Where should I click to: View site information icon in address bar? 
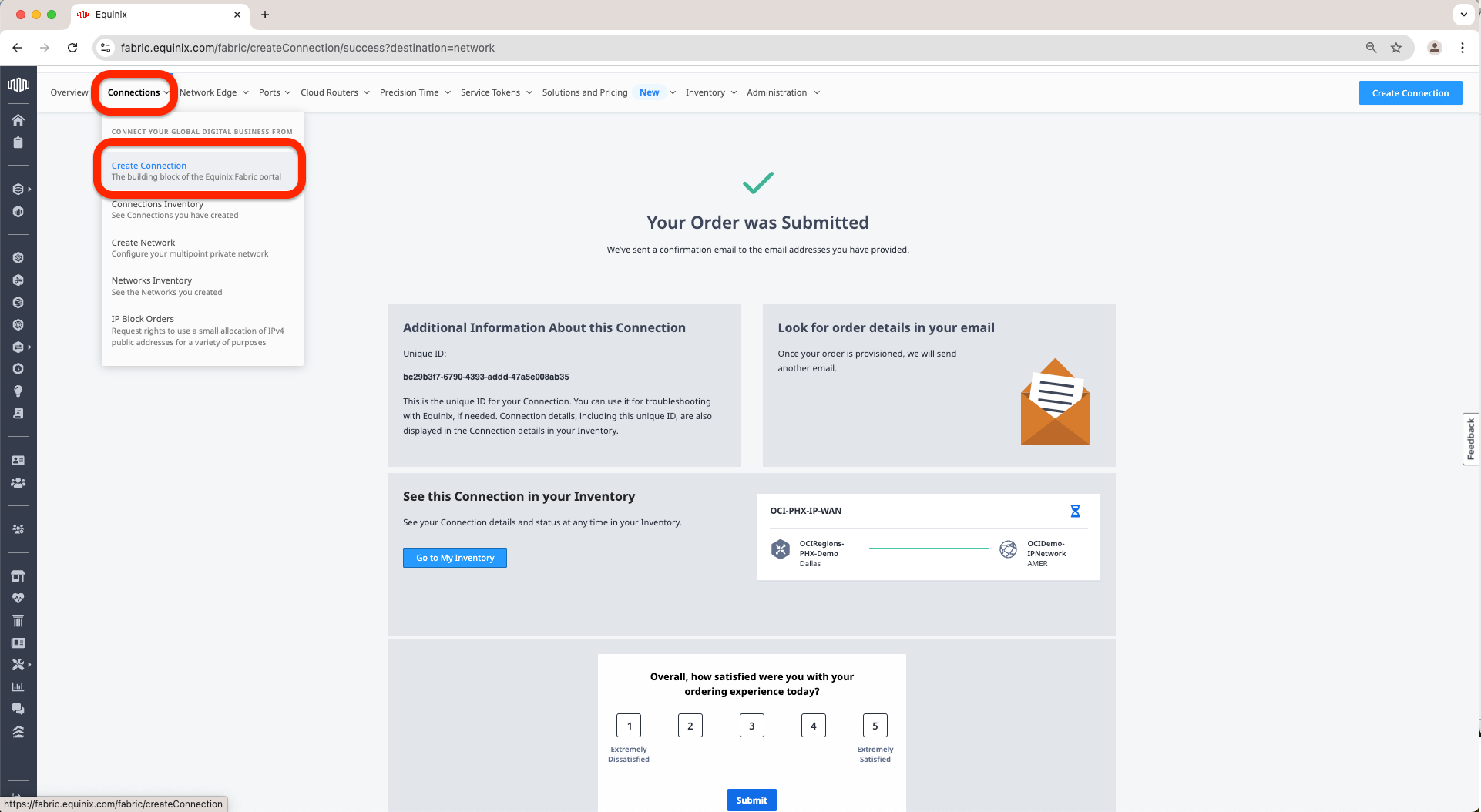pos(106,48)
